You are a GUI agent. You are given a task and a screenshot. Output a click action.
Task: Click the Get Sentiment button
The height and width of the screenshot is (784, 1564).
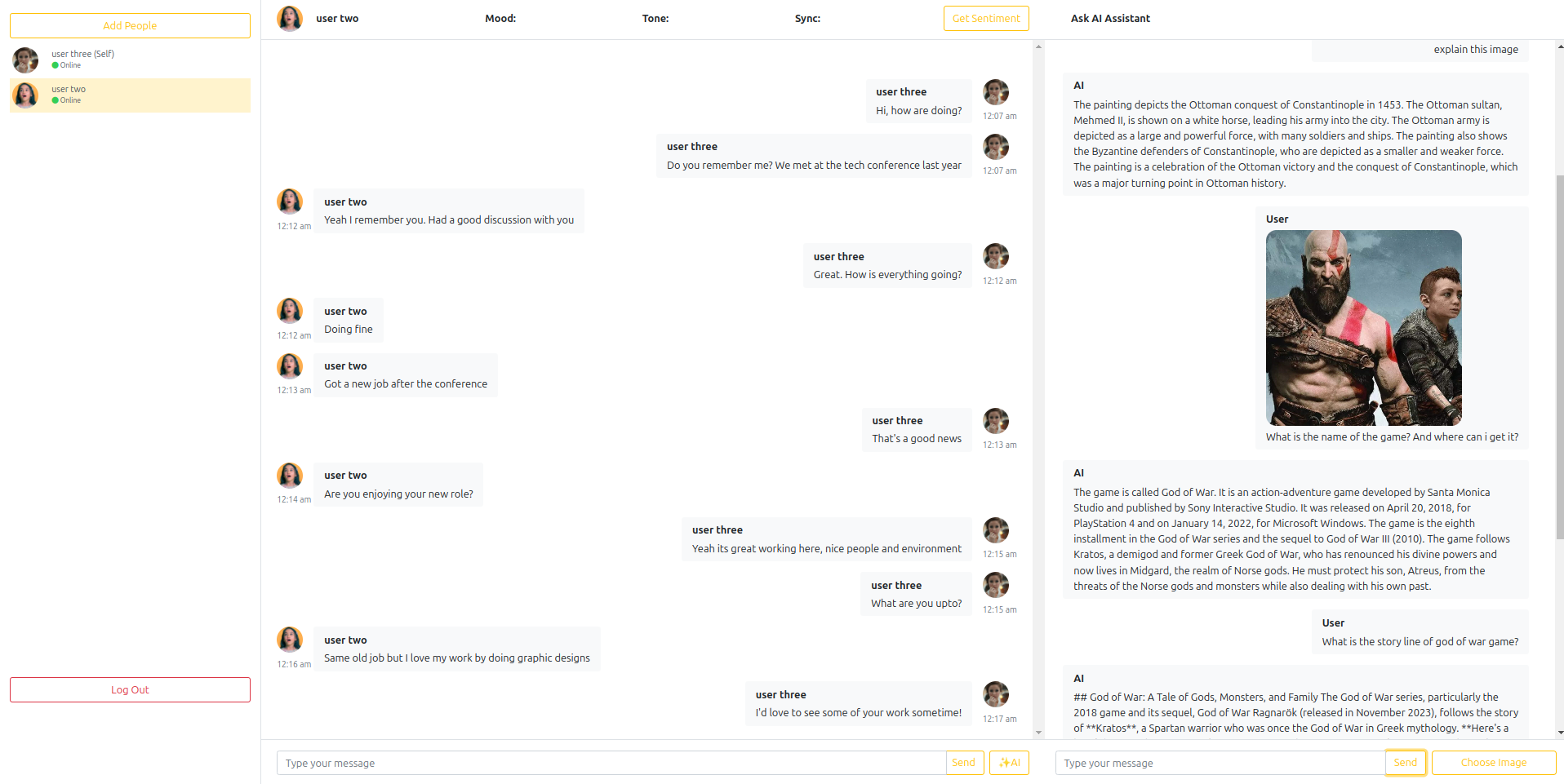coord(985,18)
